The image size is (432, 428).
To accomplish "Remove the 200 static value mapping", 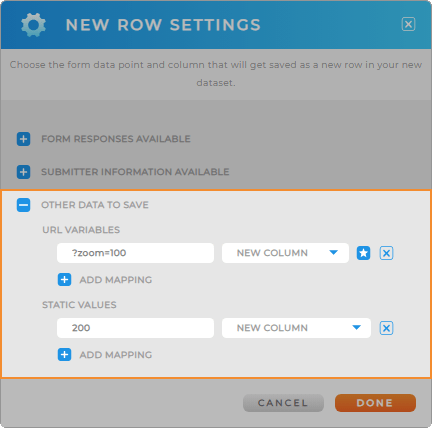I will tap(386, 328).
